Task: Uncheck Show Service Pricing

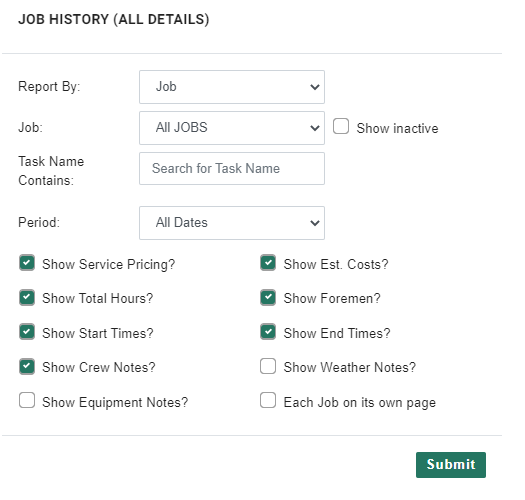Action: (27, 263)
